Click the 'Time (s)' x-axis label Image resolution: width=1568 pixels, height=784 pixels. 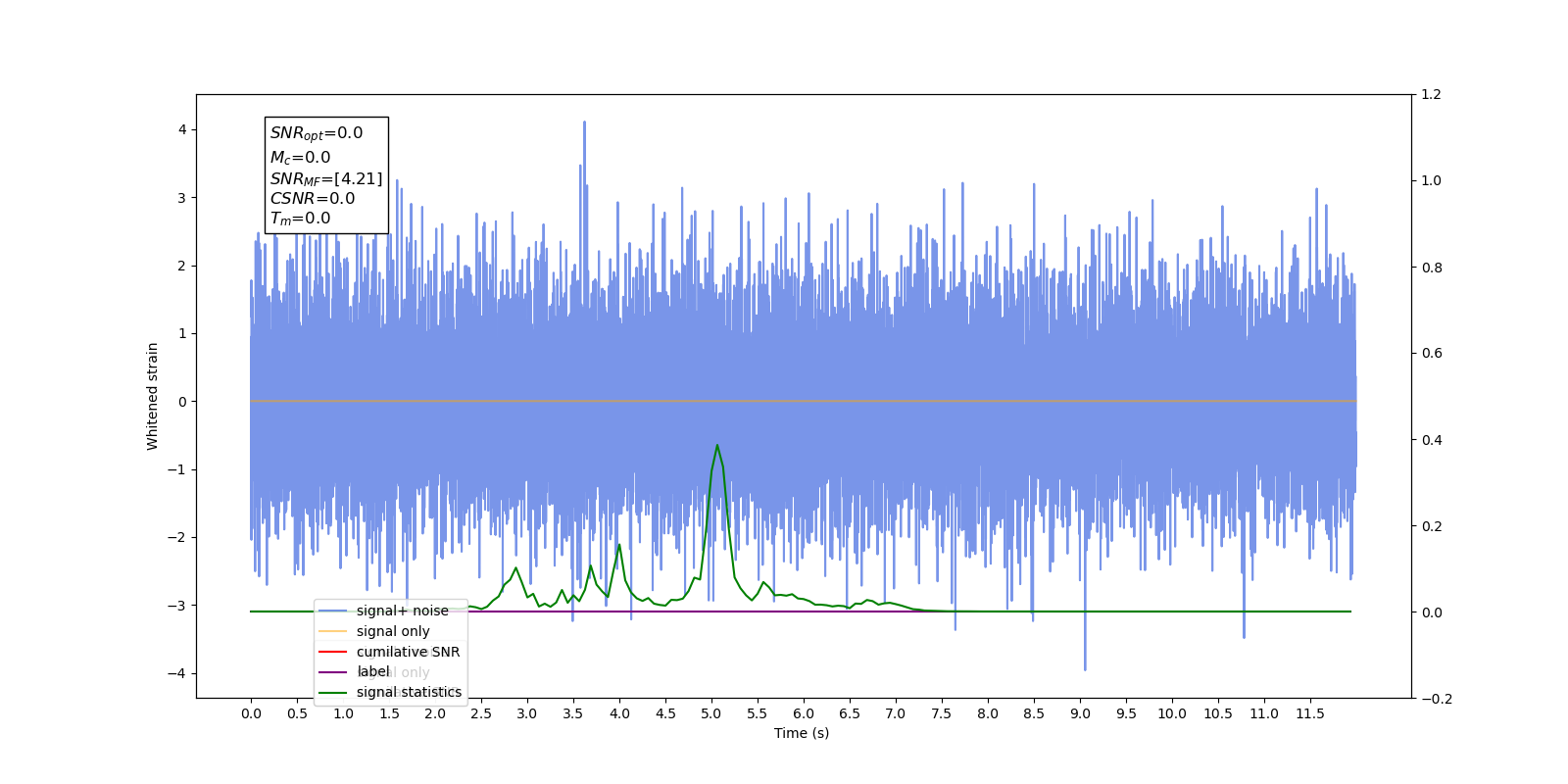[x=802, y=733]
